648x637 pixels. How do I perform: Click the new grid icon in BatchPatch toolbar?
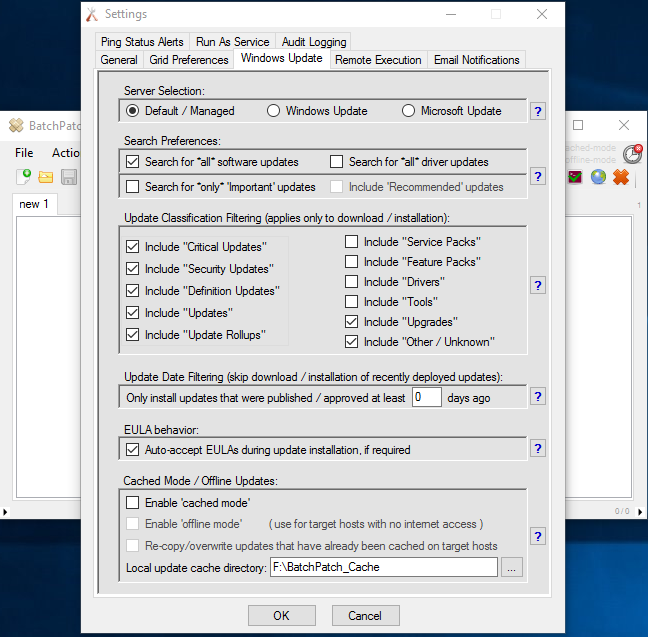[x=24, y=177]
